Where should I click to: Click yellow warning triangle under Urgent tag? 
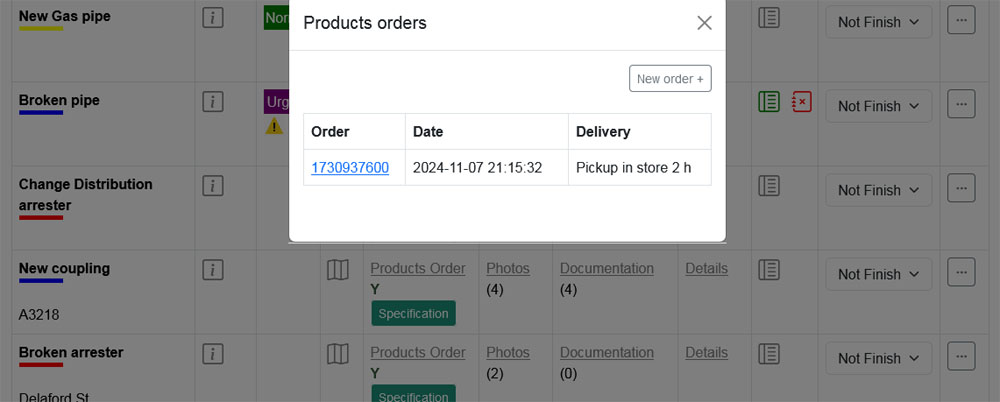tap(274, 126)
